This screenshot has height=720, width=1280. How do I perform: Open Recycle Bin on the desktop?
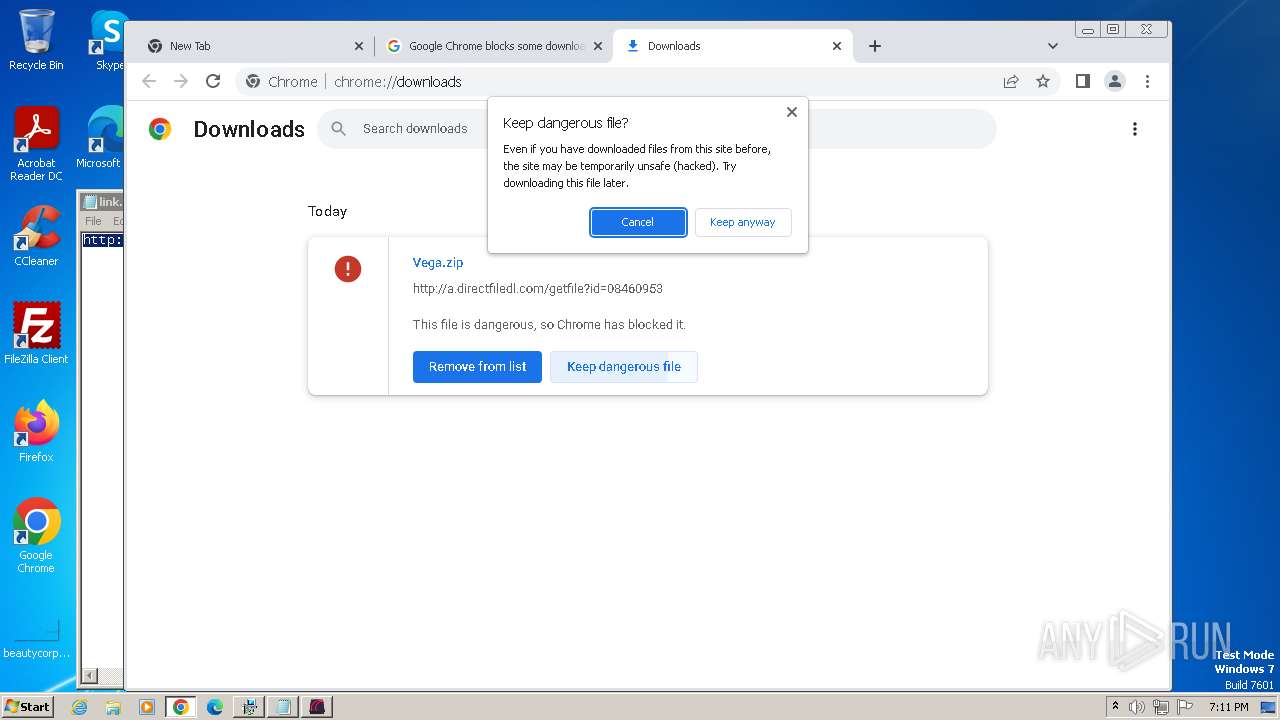tap(36, 40)
